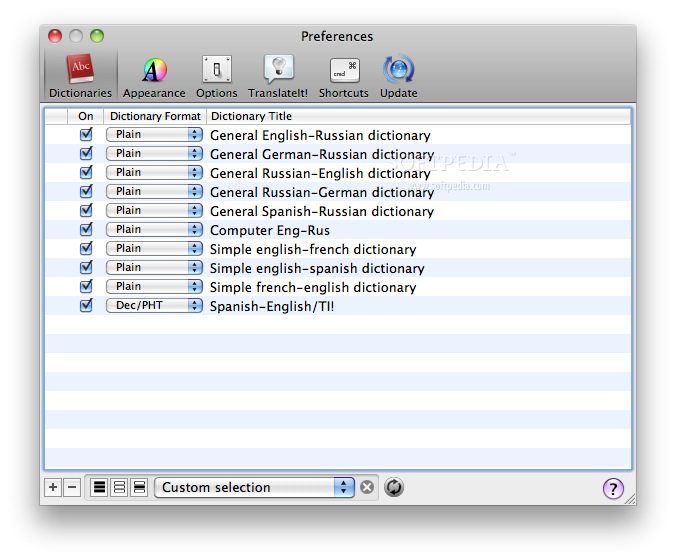676x560 pixels.
Task: Deselect all dictionaries outline icon
Action: tap(119, 488)
